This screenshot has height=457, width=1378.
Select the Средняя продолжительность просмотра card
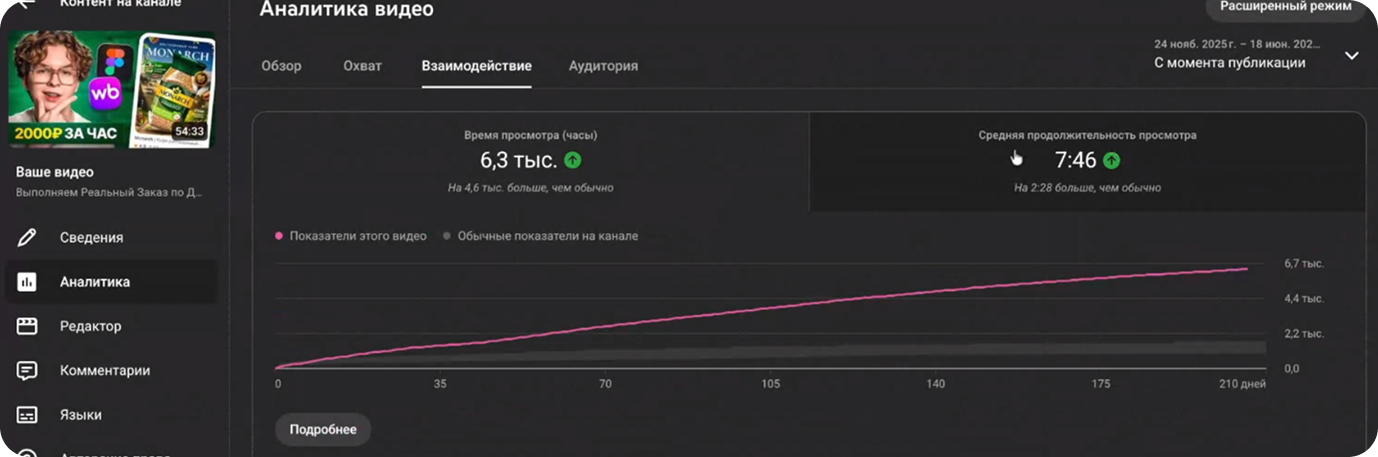pos(1087,161)
